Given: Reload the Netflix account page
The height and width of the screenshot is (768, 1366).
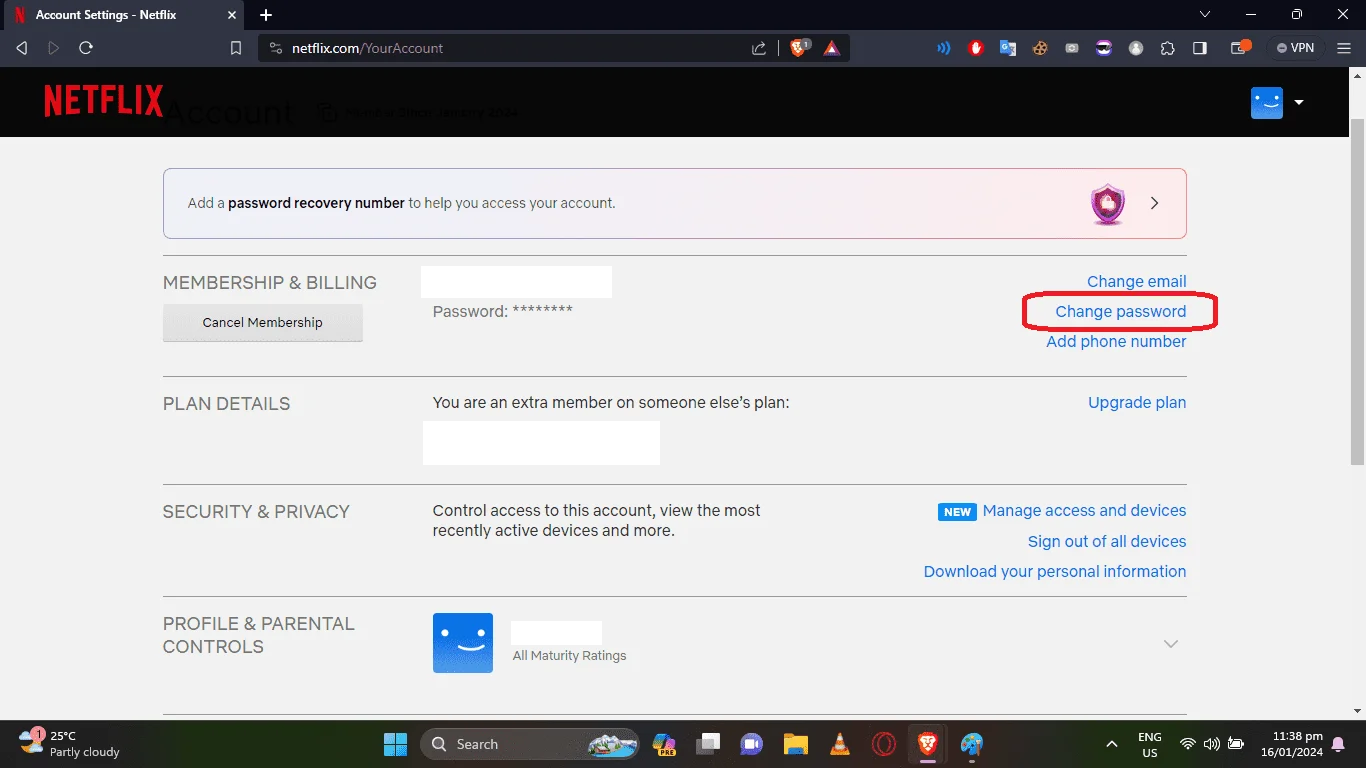Looking at the screenshot, I should [x=86, y=48].
